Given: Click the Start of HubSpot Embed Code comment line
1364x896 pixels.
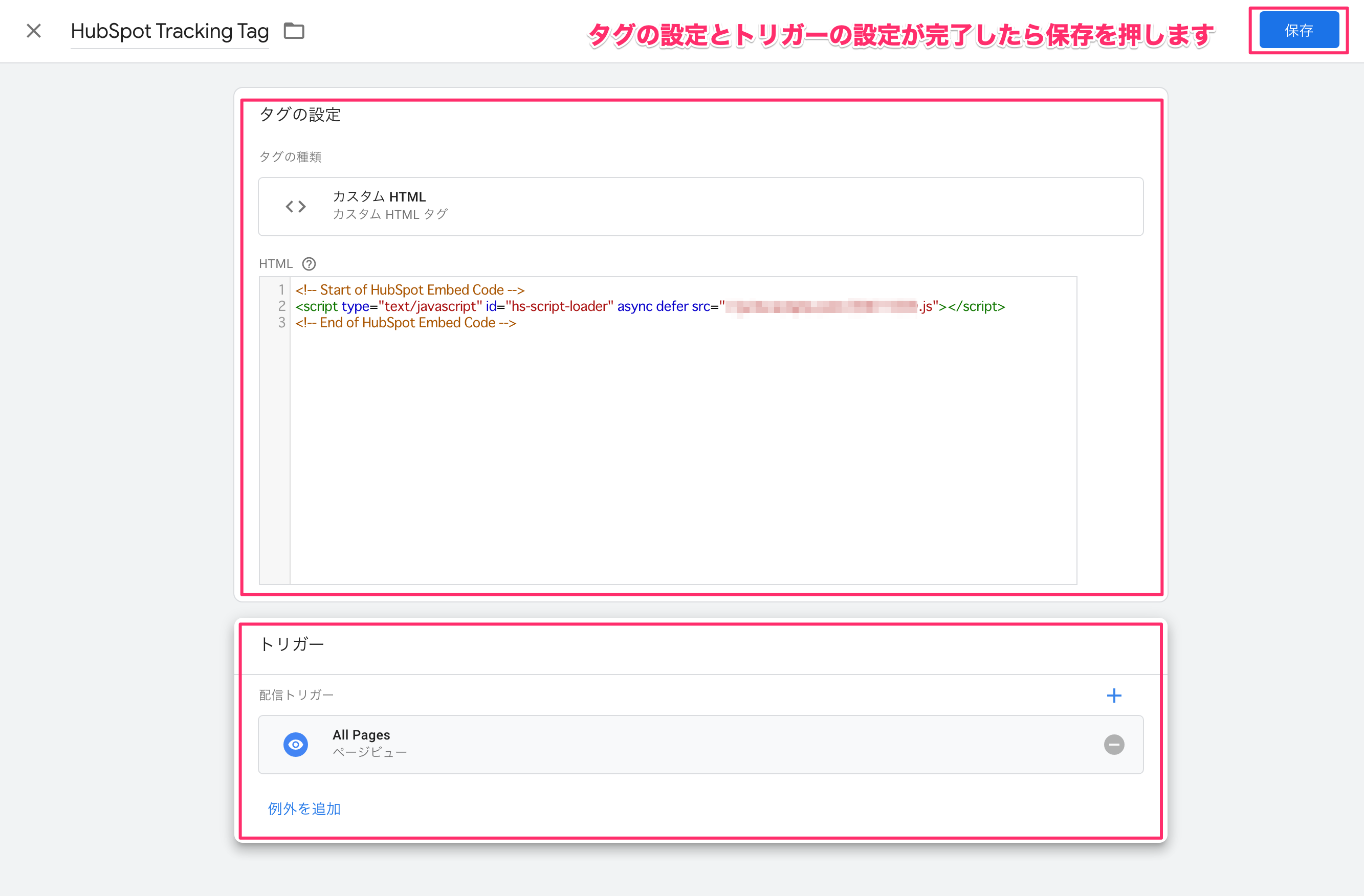Looking at the screenshot, I should 410,290.
